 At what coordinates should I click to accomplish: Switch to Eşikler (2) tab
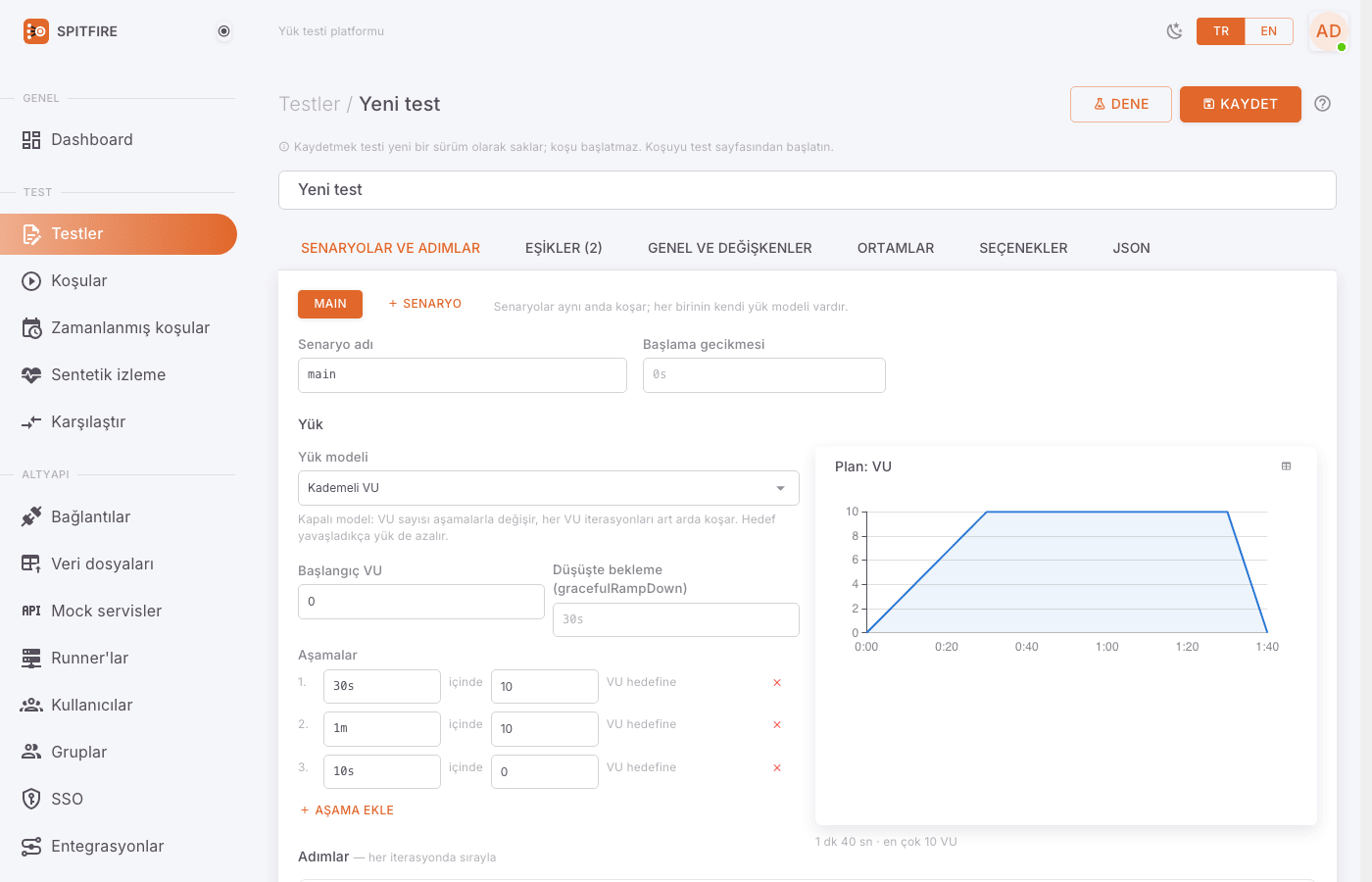pyautogui.click(x=563, y=249)
